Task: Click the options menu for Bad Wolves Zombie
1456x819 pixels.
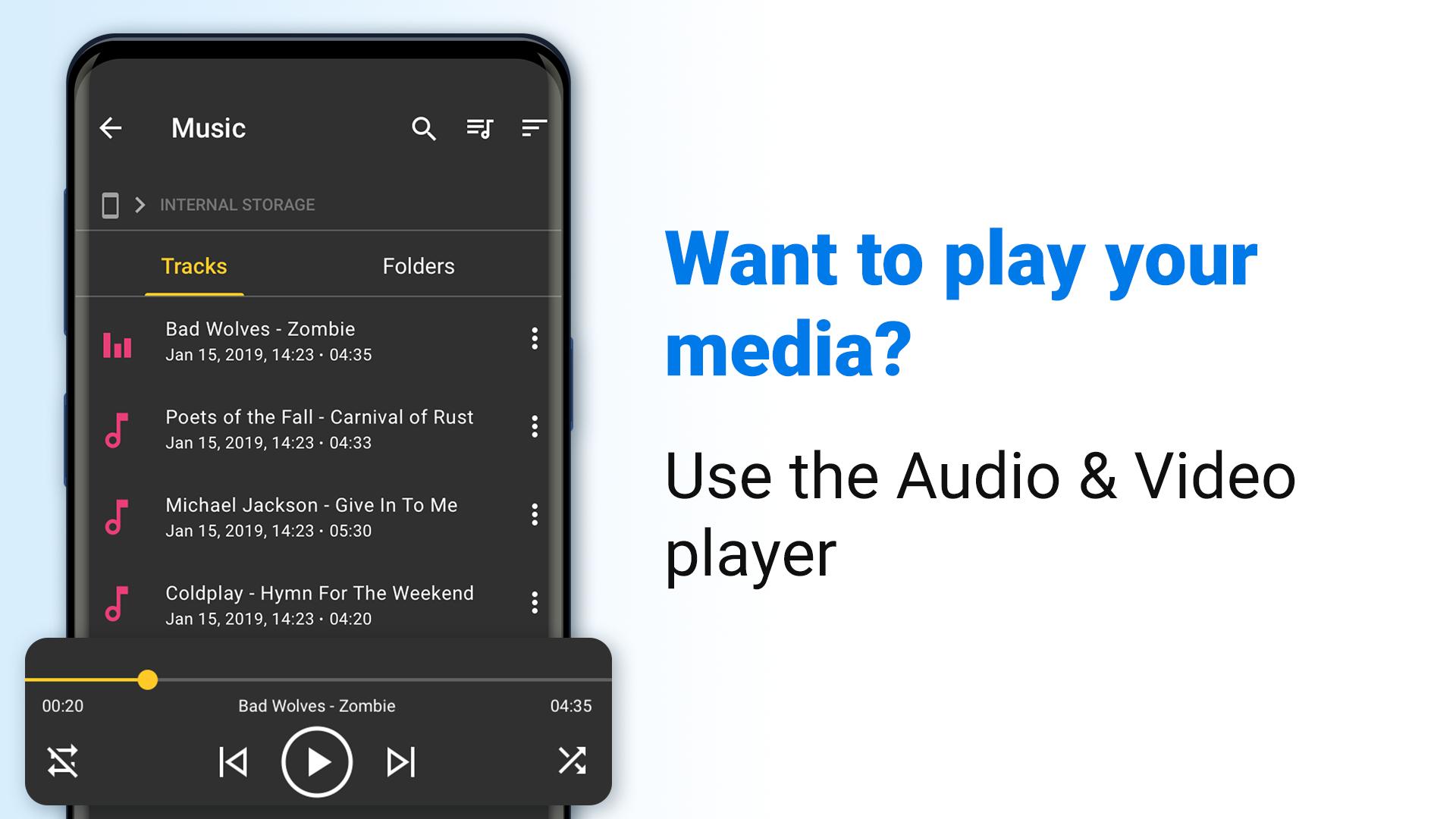Action: (x=534, y=339)
